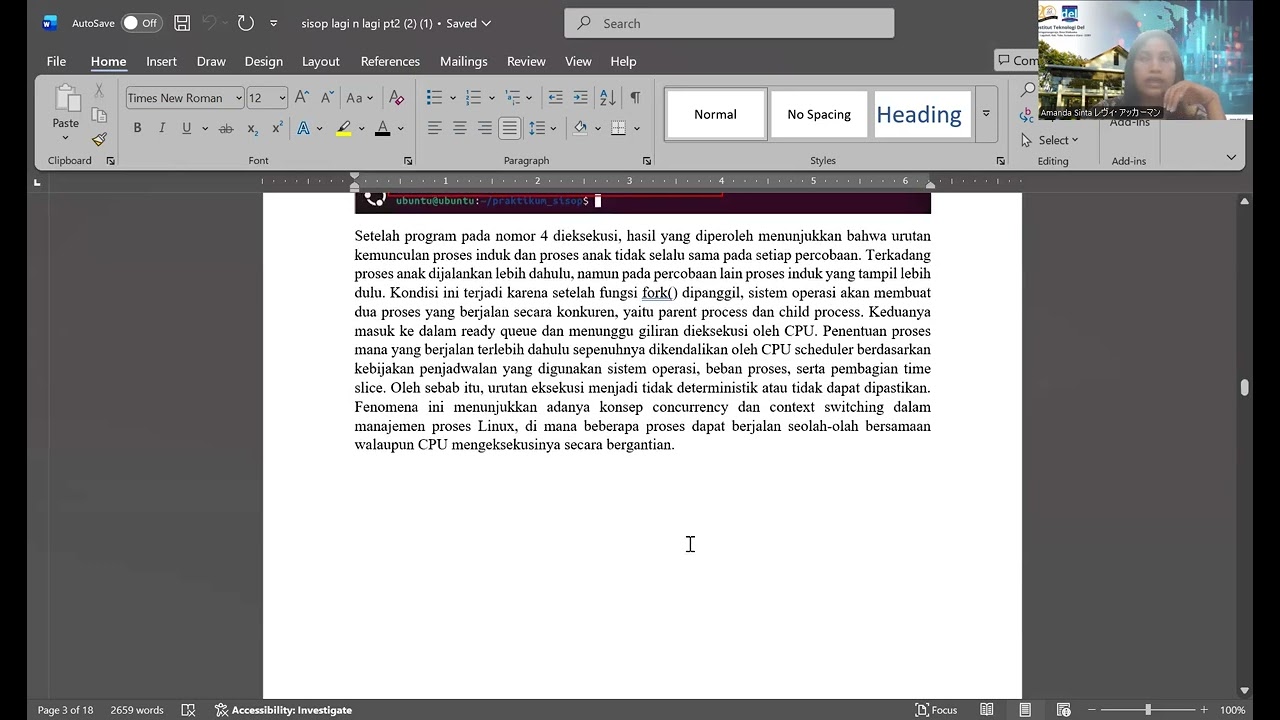
Task: Click the proofing check icon in status bar
Action: (x=188, y=710)
